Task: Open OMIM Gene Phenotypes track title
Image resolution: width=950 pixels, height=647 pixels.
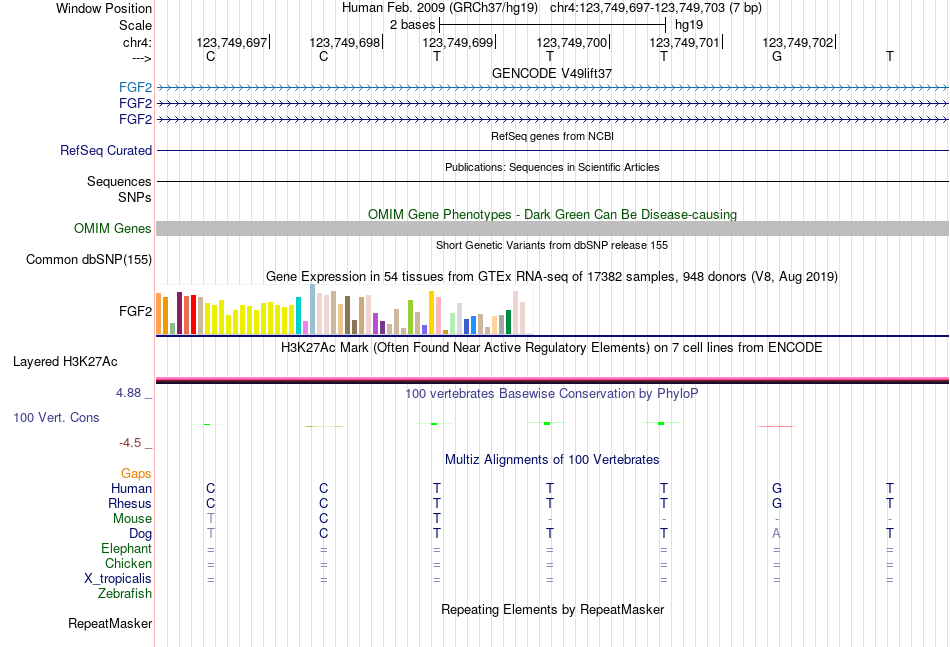Action: click(x=552, y=214)
